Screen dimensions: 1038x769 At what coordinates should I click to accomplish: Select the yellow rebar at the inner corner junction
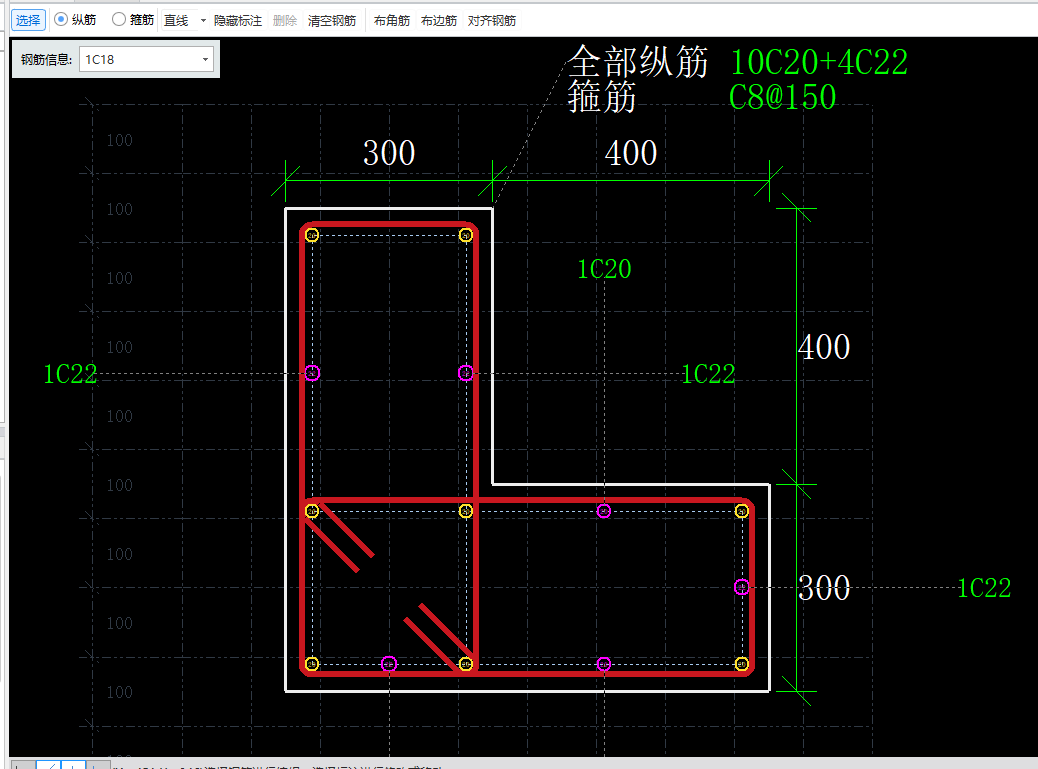click(465, 511)
